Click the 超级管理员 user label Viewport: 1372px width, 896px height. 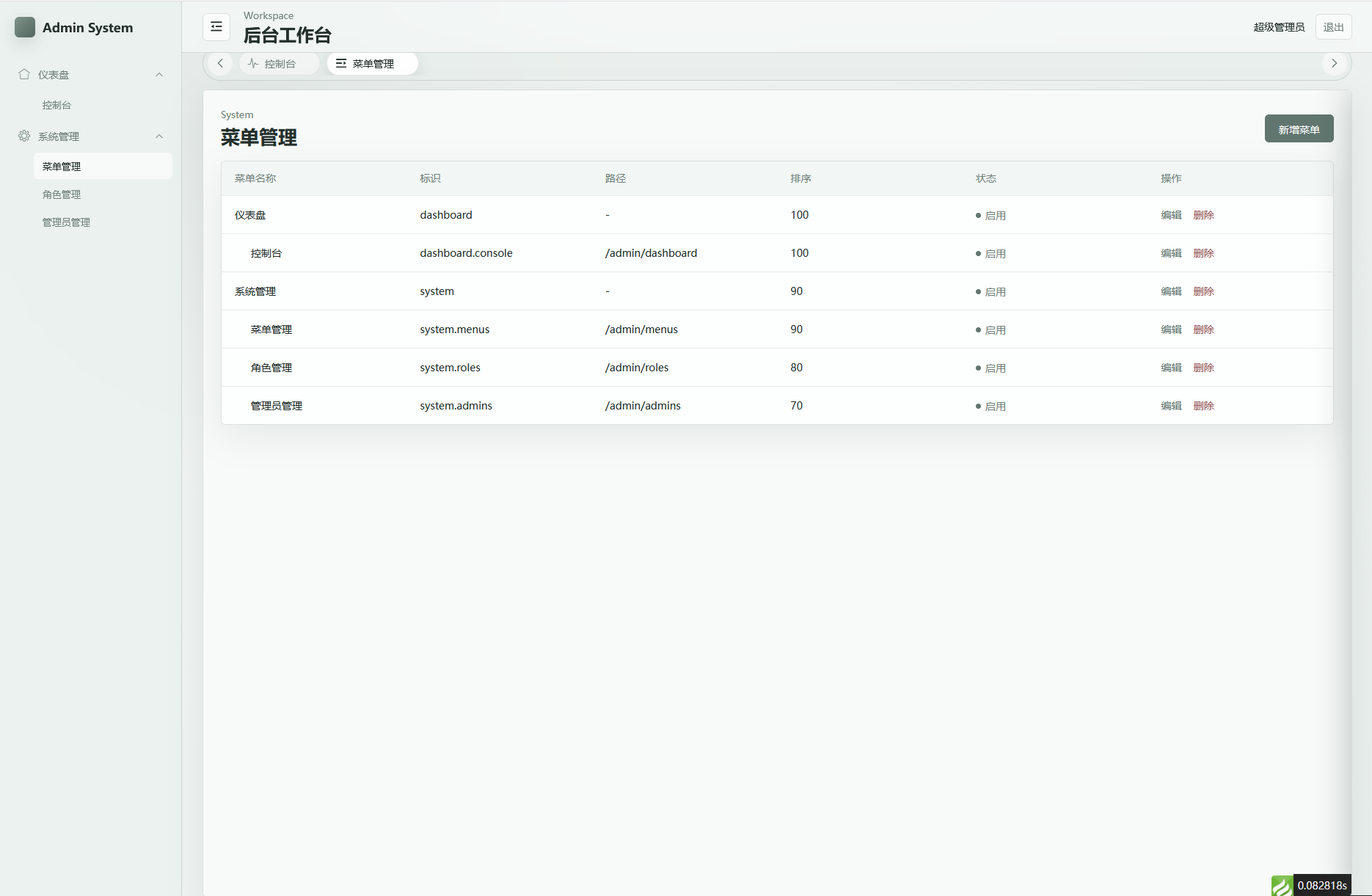tap(1279, 26)
